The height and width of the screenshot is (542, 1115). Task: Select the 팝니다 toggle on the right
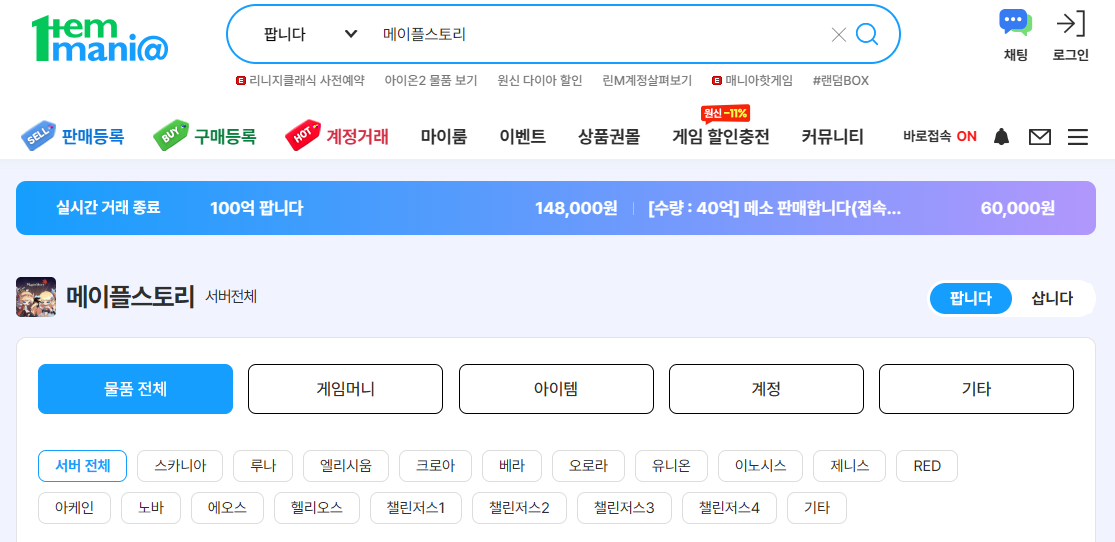point(971,298)
